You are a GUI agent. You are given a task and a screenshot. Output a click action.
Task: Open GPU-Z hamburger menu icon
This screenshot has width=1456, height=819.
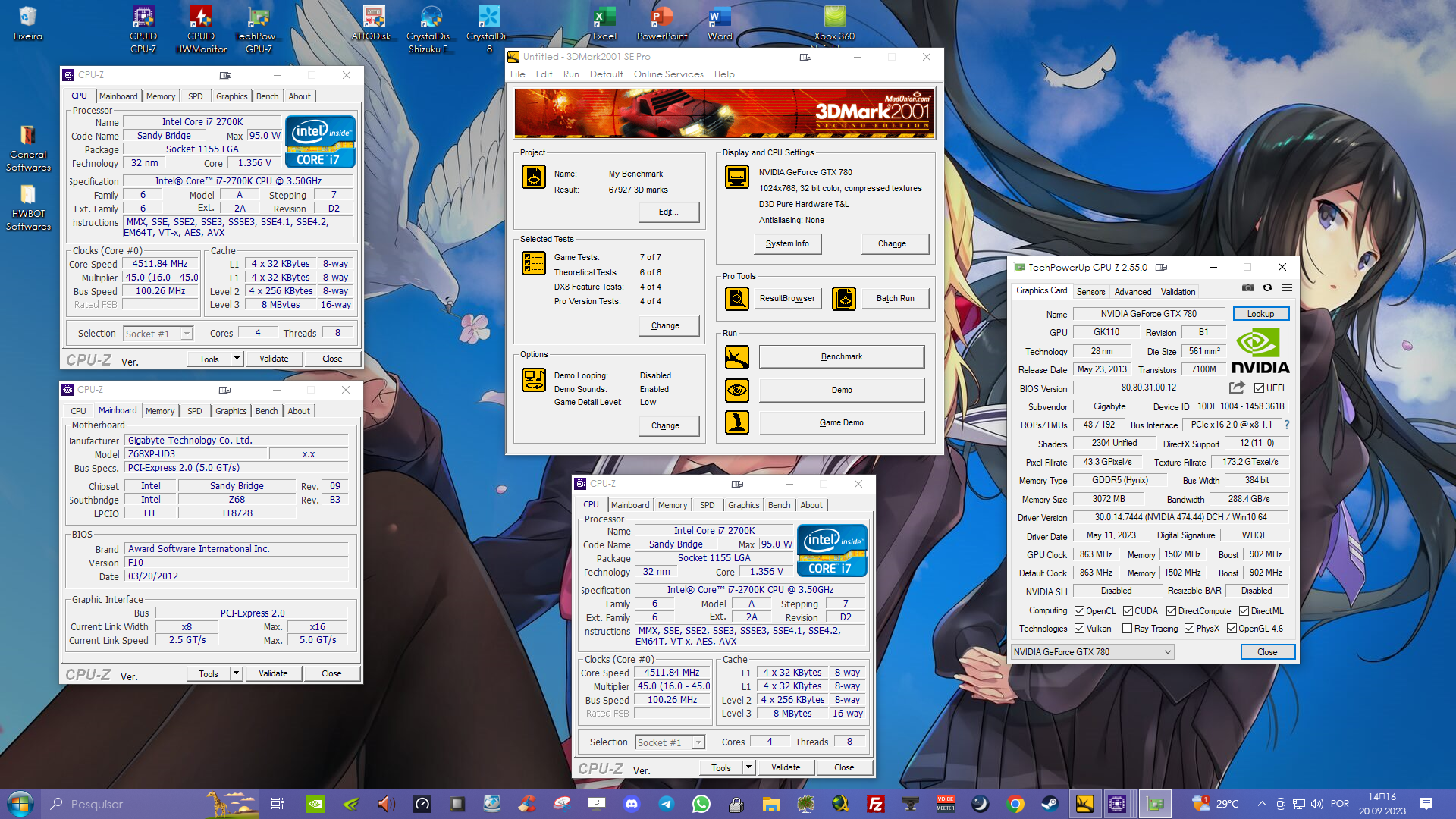tap(1287, 288)
